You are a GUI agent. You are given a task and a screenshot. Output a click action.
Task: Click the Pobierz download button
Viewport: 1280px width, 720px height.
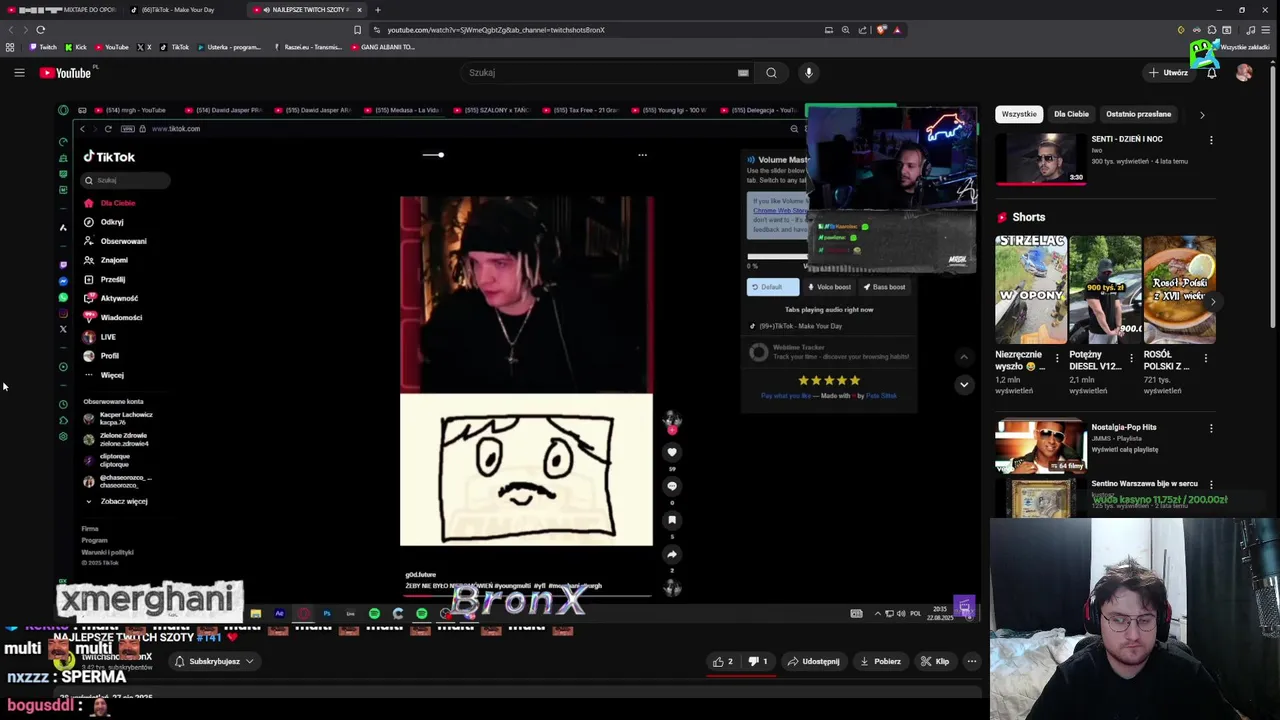[879, 661]
